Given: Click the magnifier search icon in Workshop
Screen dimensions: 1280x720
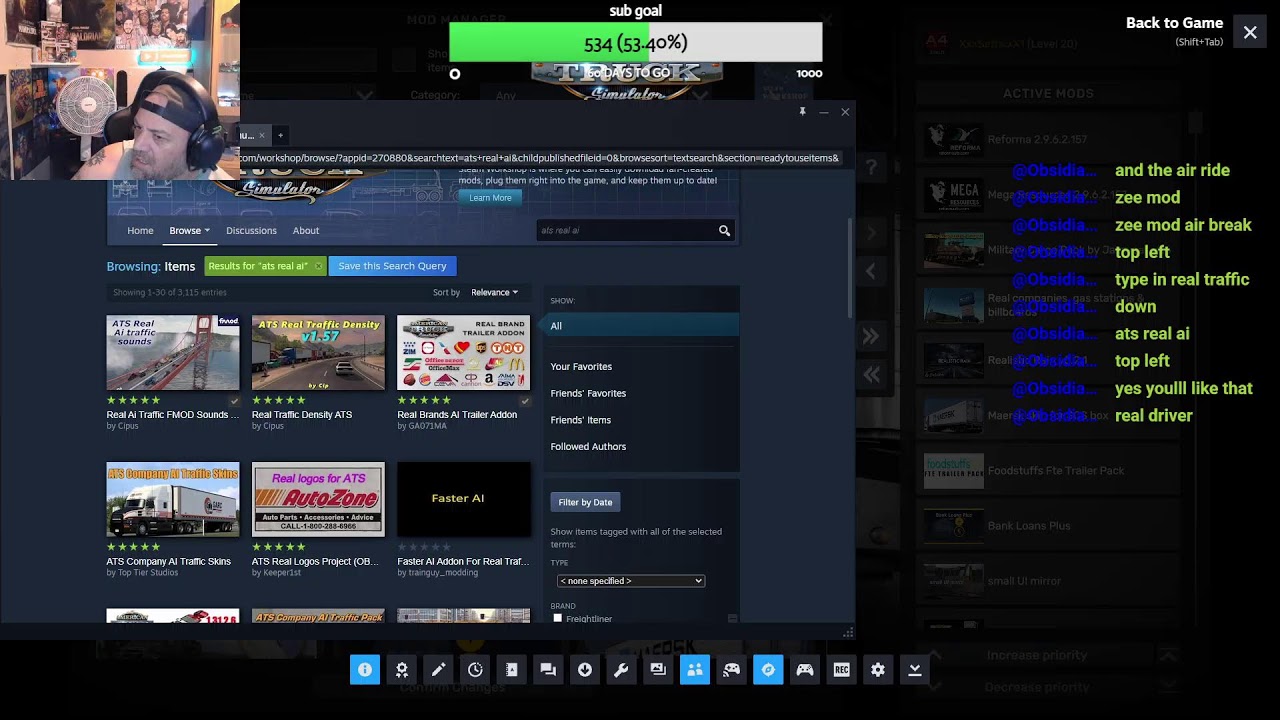Looking at the screenshot, I should 724,231.
